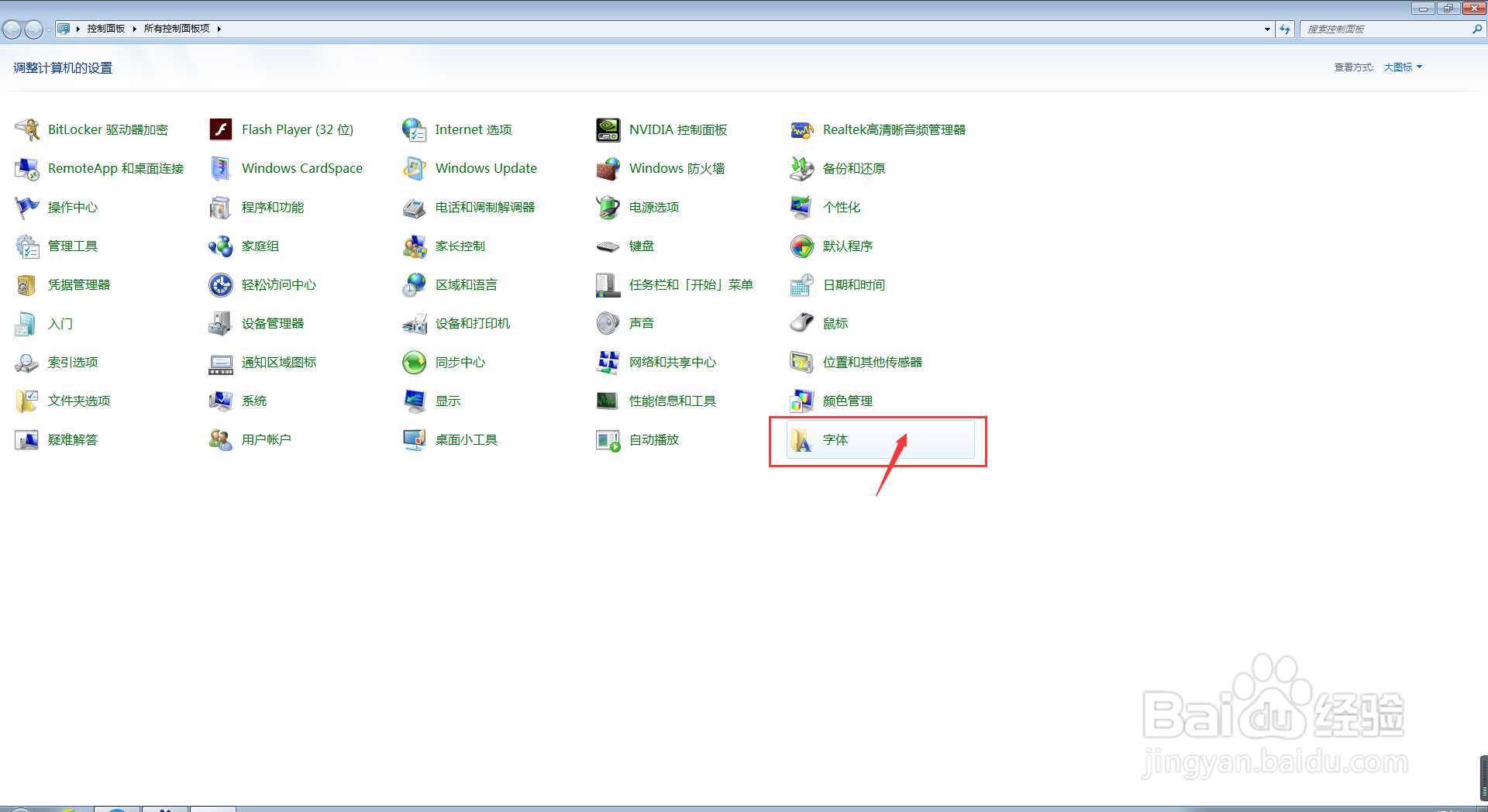The image size is (1488, 812).
Task: Open 颜色管理 icon
Action: [x=802, y=401]
